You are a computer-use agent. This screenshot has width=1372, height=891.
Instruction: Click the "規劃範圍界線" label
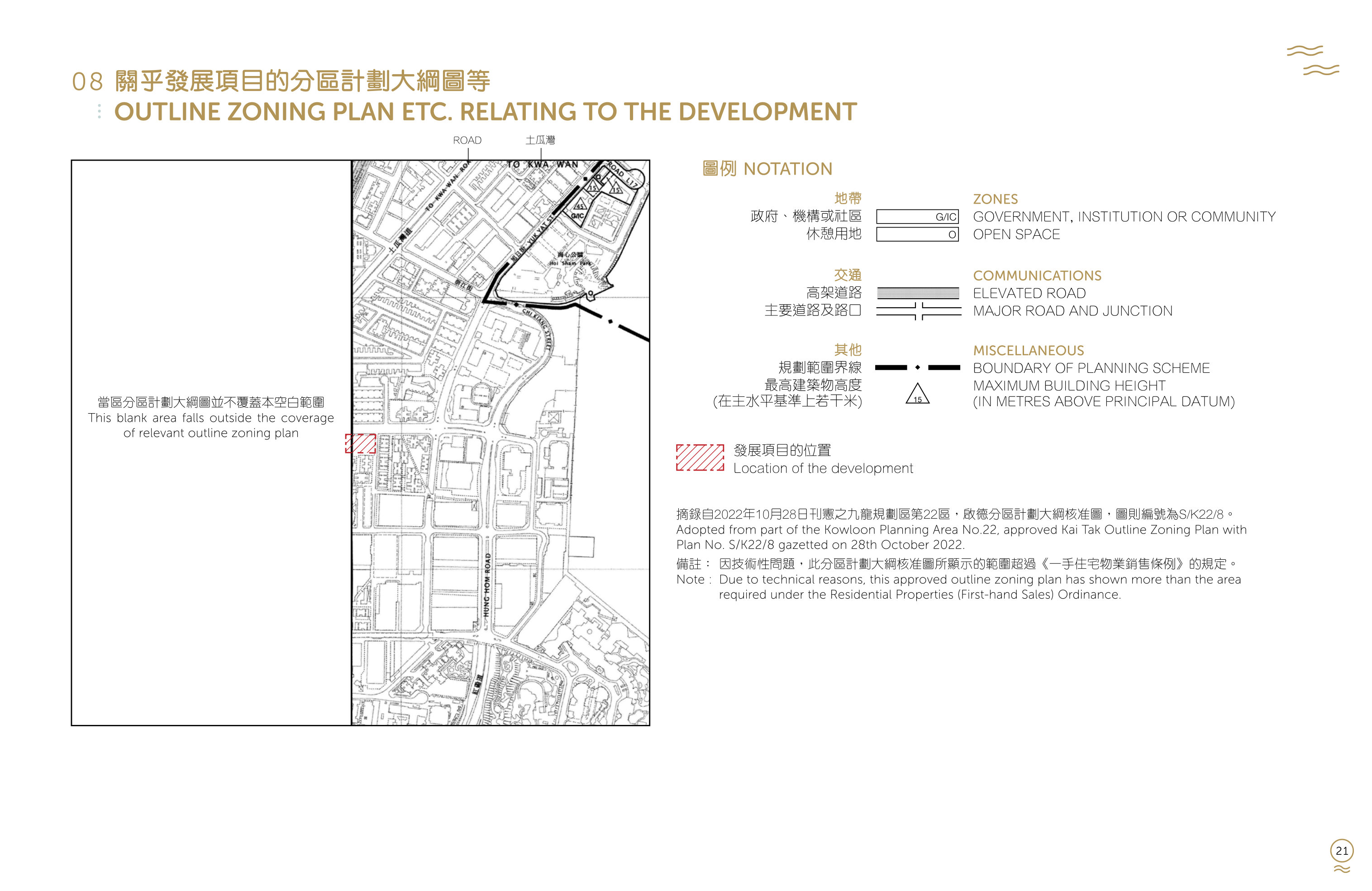pyautogui.click(x=820, y=367)
